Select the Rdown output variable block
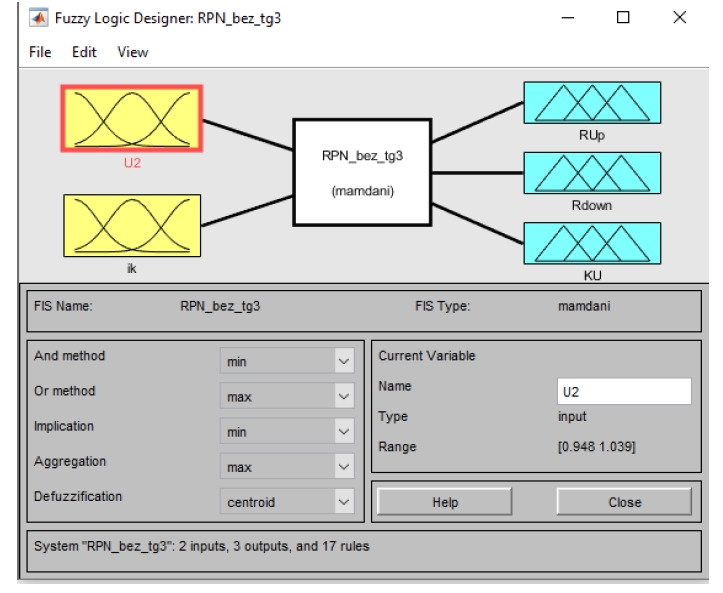Viewport: 723px width, 593px height. [x=592, y=171]
